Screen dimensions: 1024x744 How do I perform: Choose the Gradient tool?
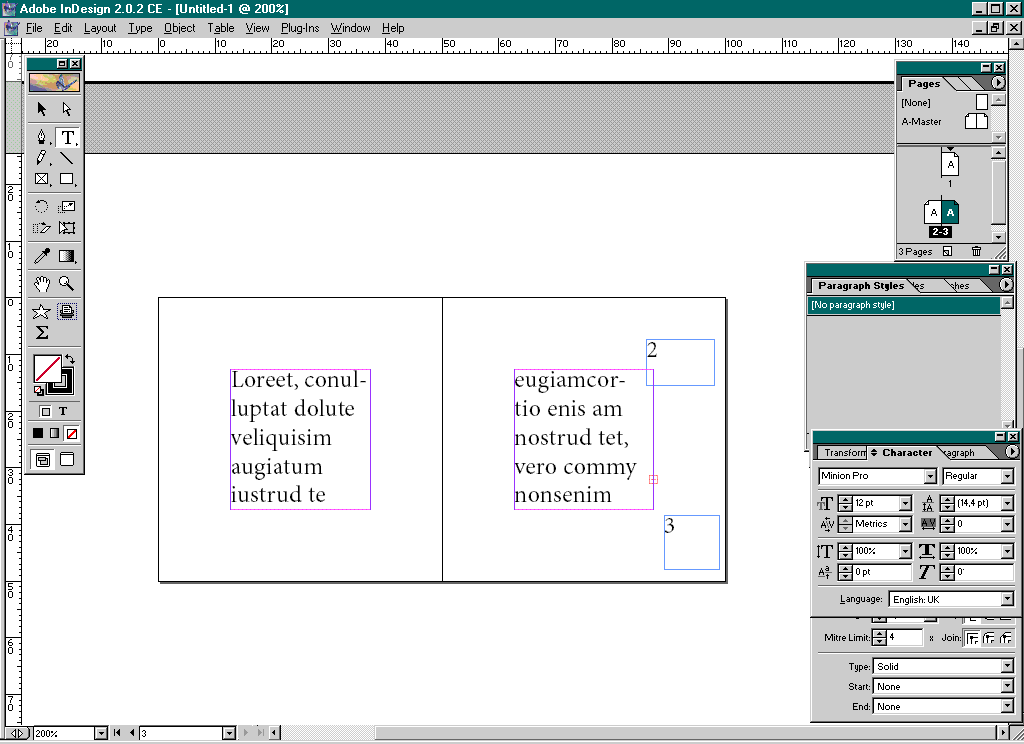coord(67,255)
